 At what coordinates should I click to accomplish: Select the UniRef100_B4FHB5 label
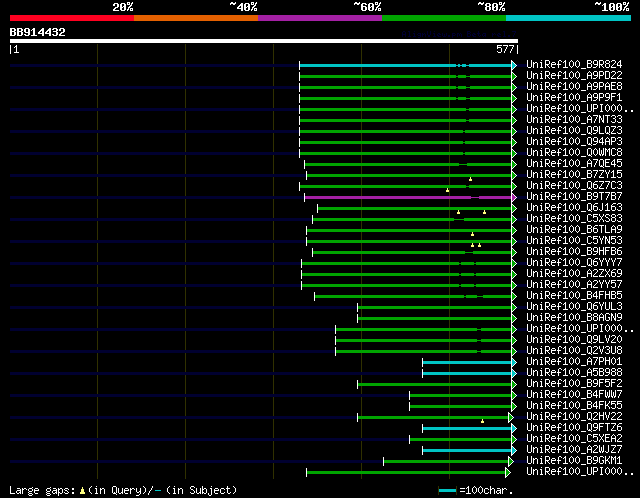click(x=574, y=296)
